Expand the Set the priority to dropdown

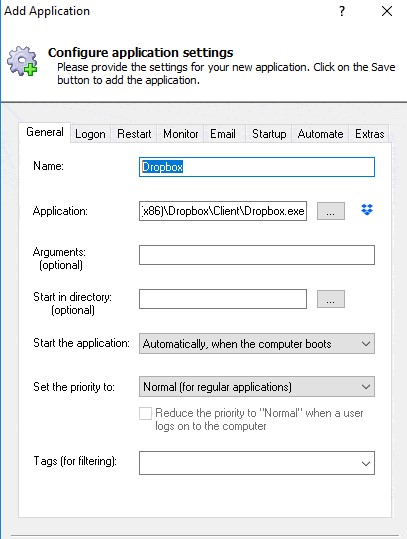[257, 387]
